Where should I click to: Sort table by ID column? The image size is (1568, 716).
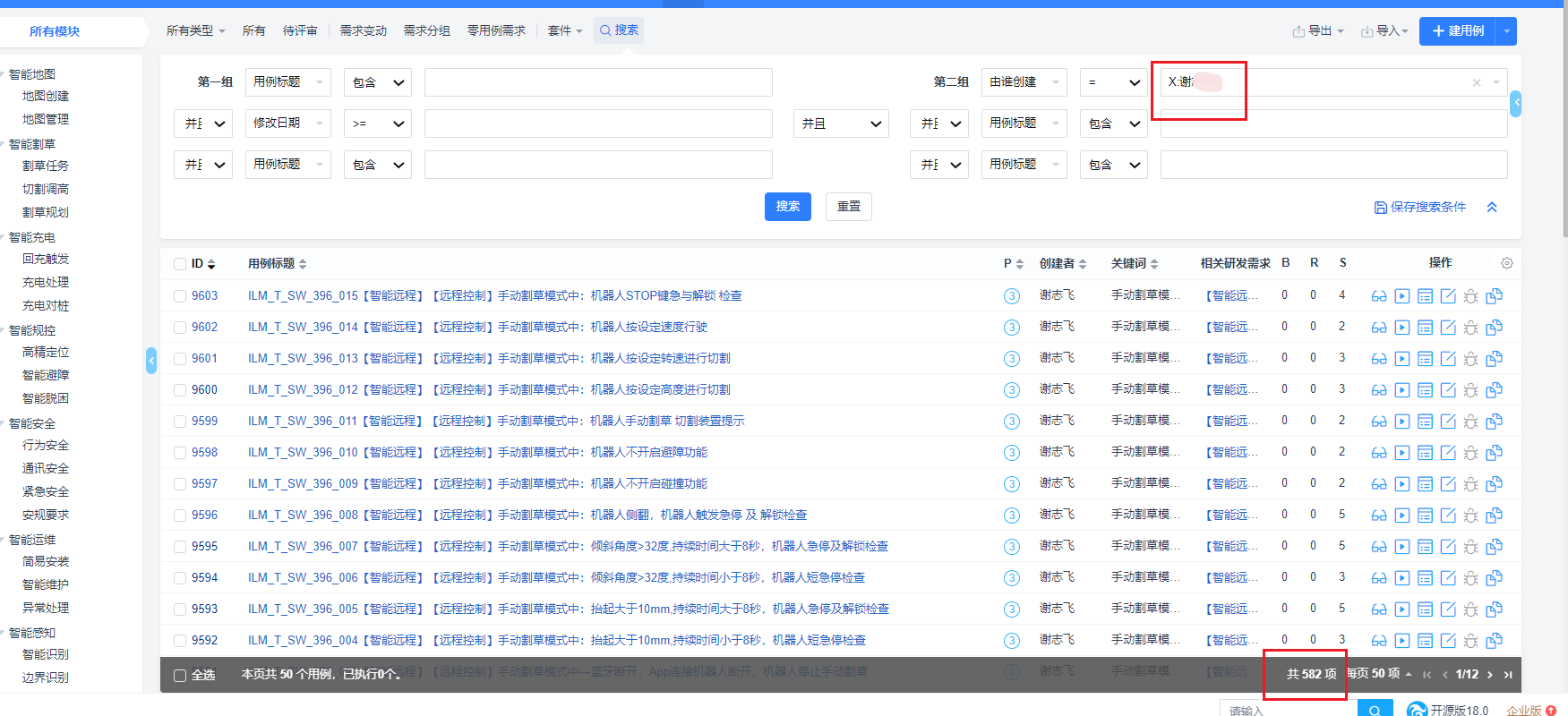tap(203, 264)
